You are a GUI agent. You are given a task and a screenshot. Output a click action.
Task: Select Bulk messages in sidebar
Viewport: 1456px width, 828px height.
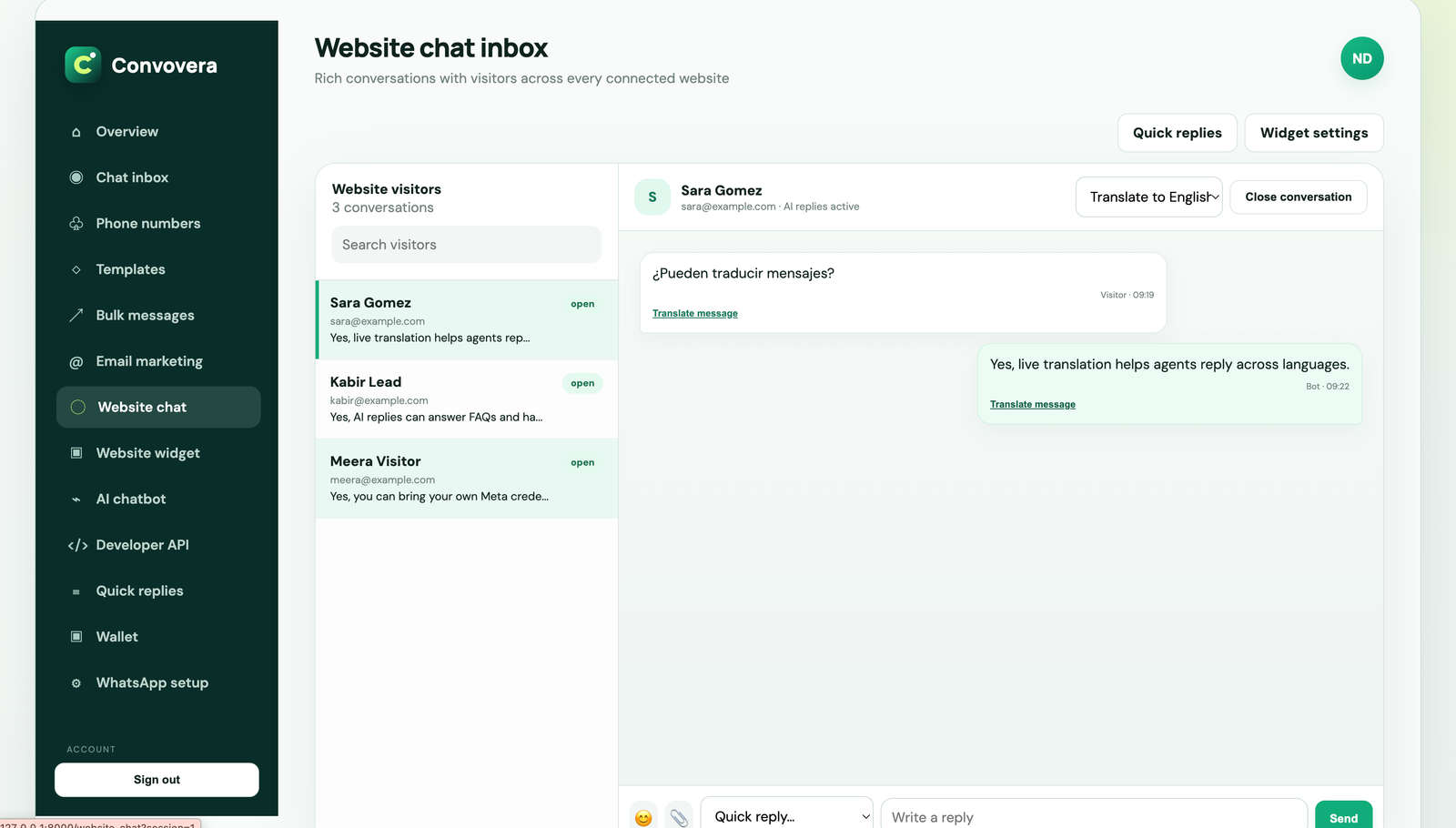158,315
